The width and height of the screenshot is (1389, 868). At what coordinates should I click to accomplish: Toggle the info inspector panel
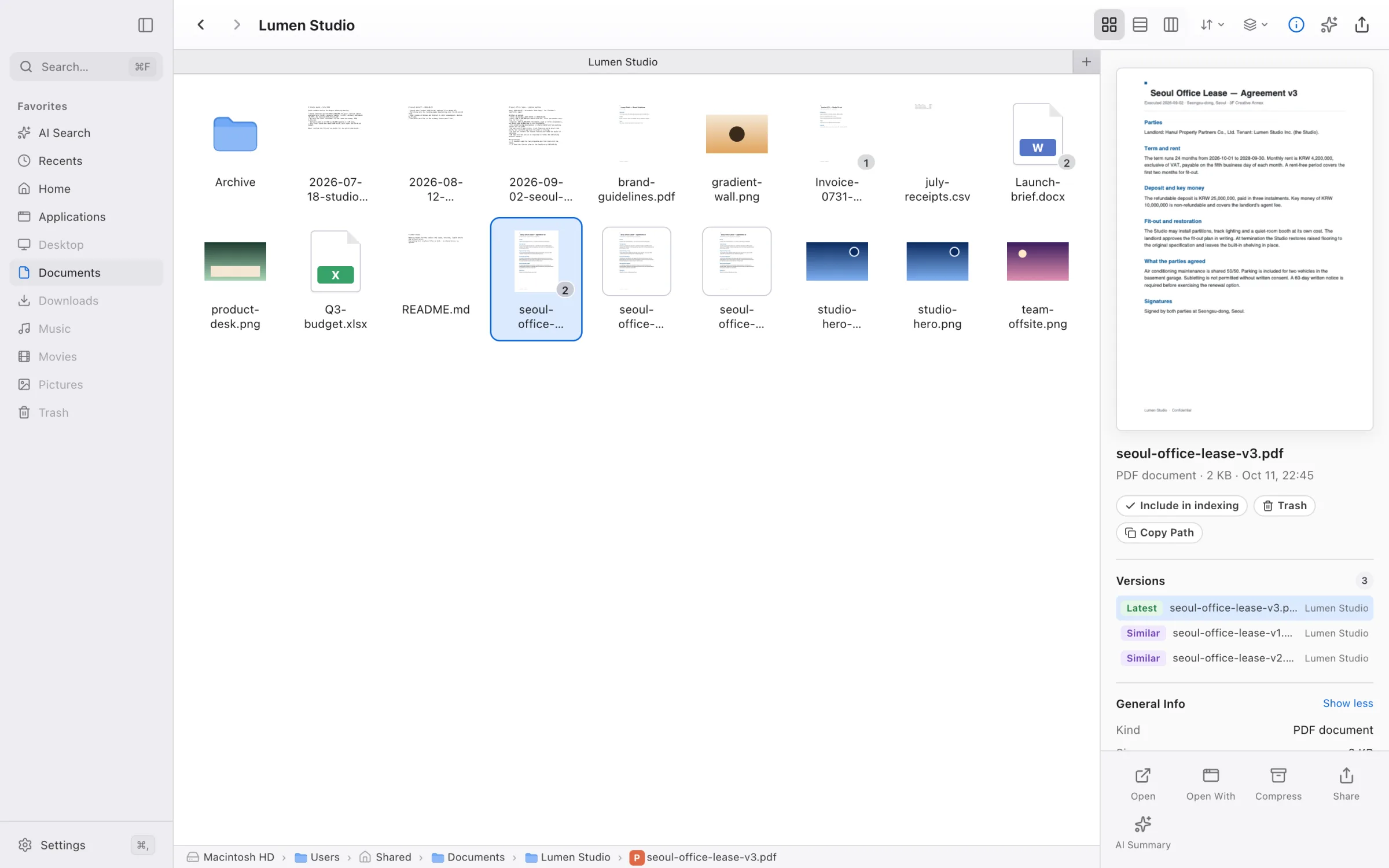click(x=1296, y=25)
